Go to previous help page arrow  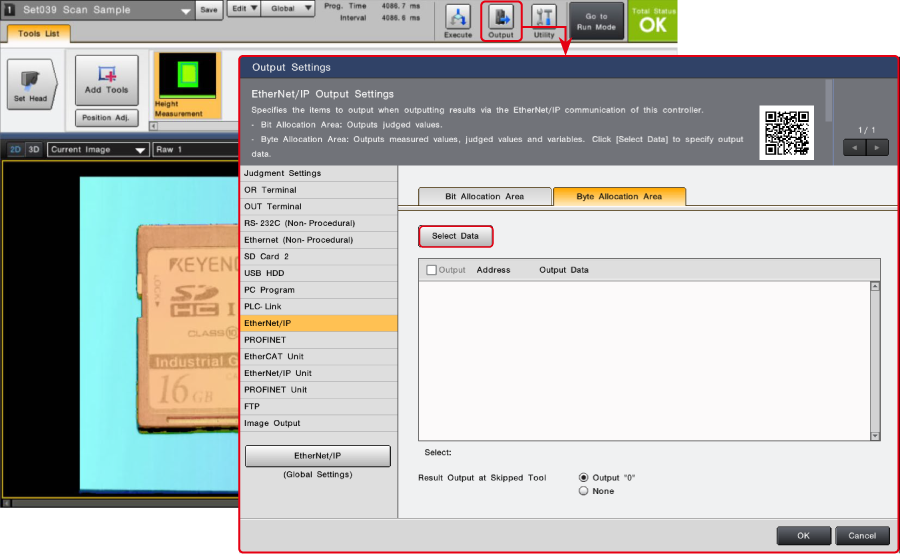click(854, 147)
